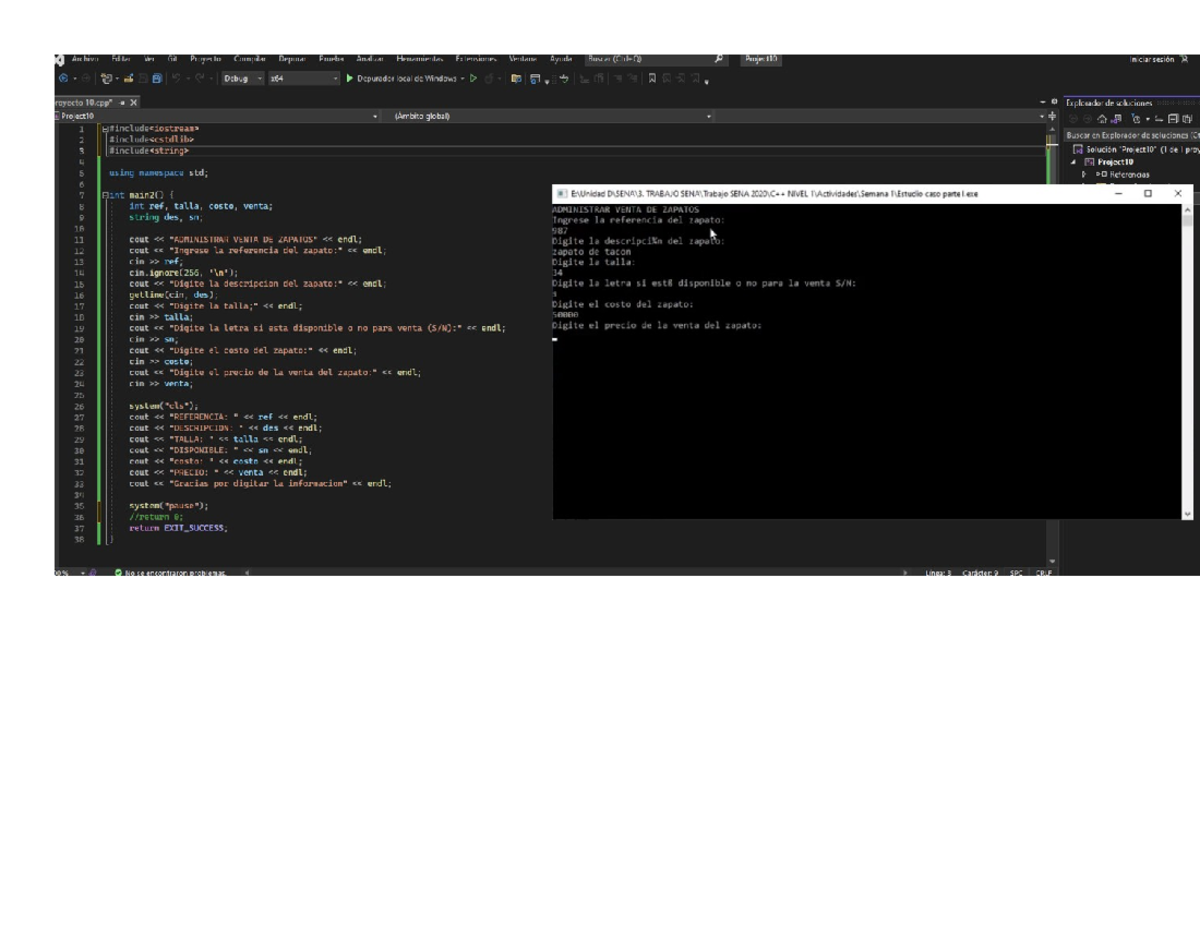Click the Buscar en Explorador de soluciones field
This screenshot has width=1200, height=927.
pyautogui.click(x=1130, y=134)
